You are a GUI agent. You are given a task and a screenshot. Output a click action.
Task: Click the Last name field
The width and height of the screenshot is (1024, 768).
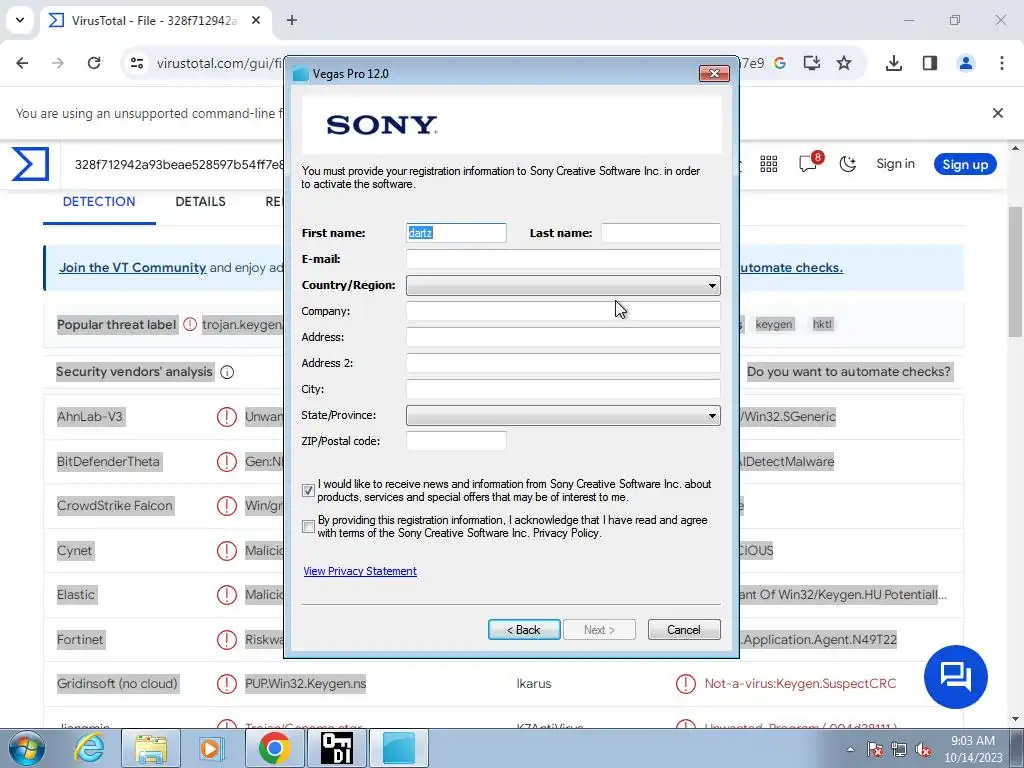pos(660,233)
